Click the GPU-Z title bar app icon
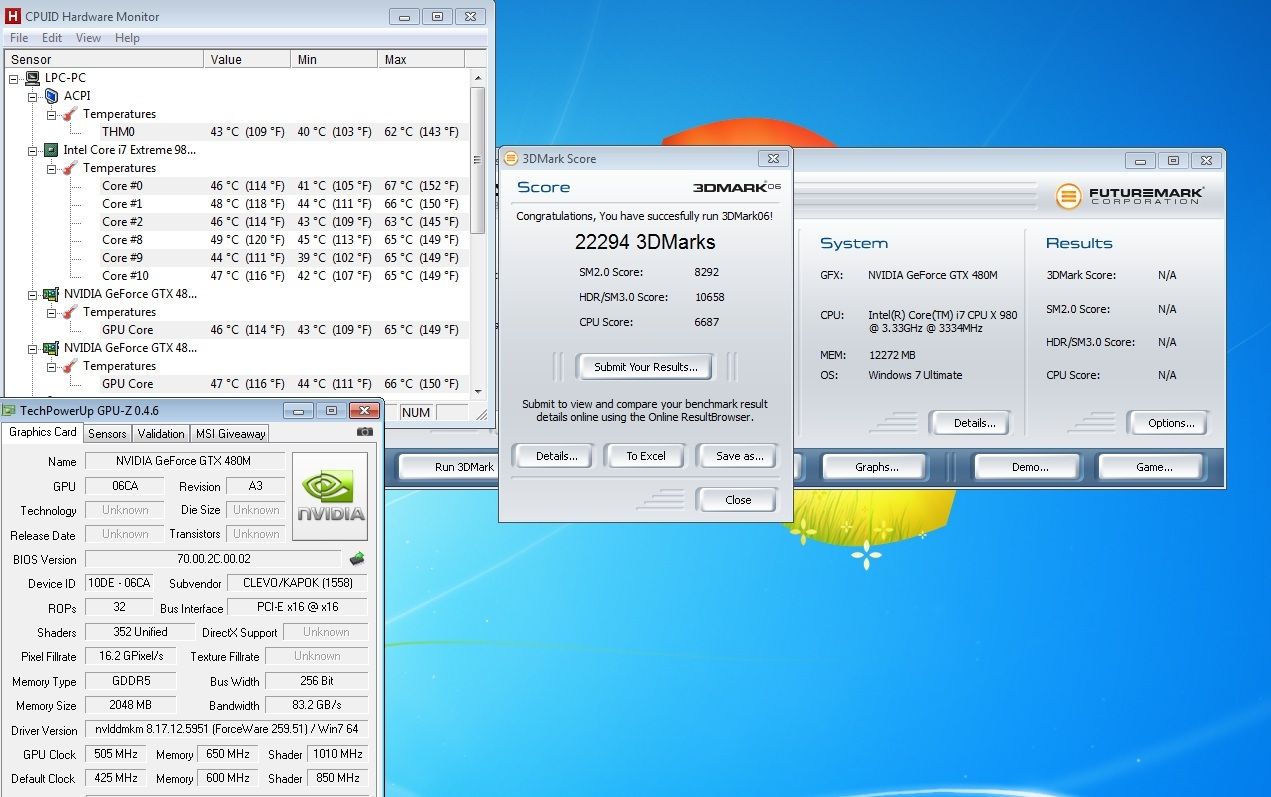 tap(9, 410)
